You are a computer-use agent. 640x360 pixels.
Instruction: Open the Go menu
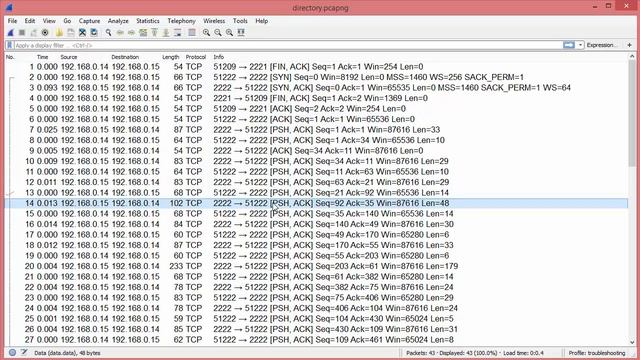67,21
